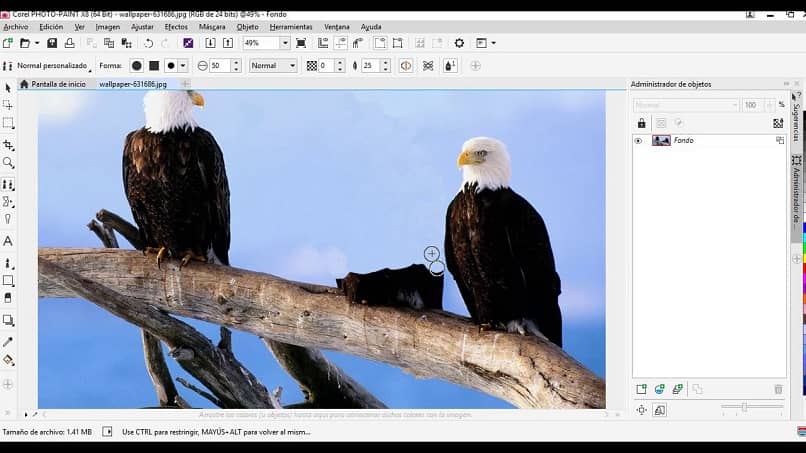Create new object in Object Manager

pyautogui.click(x=642, y=389)
